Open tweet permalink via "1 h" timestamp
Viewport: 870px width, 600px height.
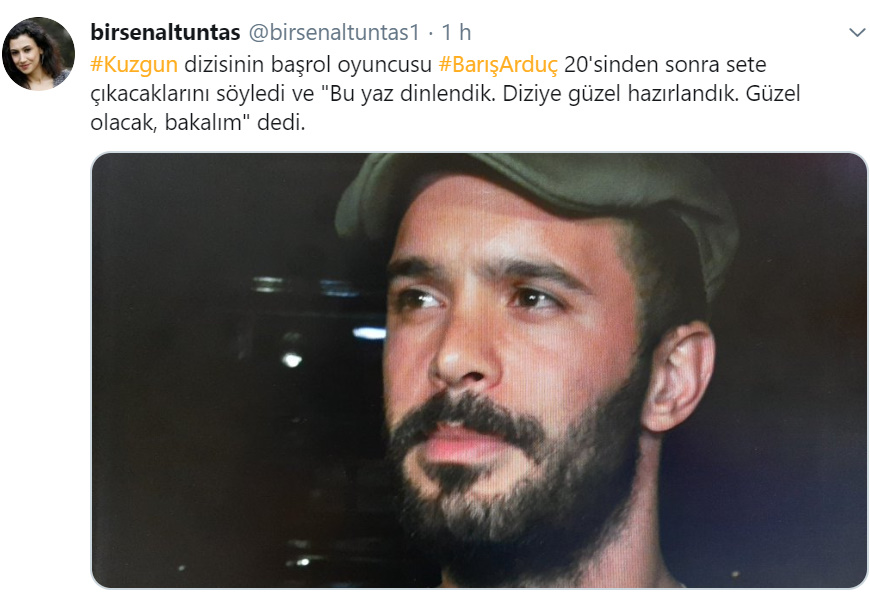(456, 32)
